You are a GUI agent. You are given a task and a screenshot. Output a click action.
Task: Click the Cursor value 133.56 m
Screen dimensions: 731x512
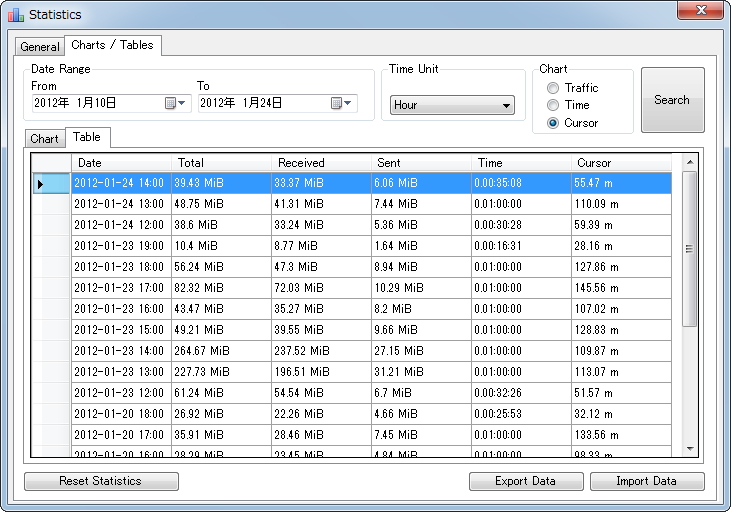(x=621, y=435)
